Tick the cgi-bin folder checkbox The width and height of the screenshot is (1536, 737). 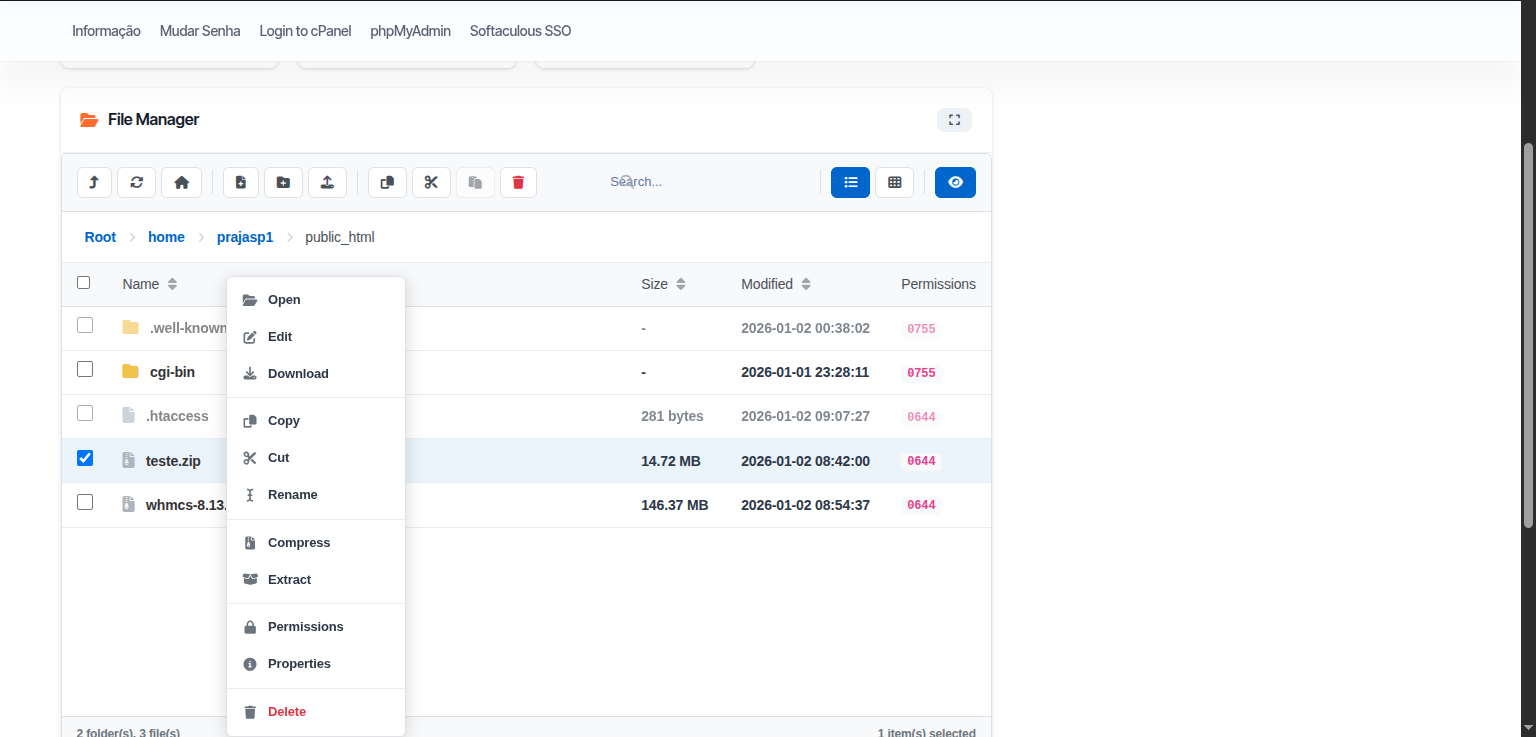(85, 369)
